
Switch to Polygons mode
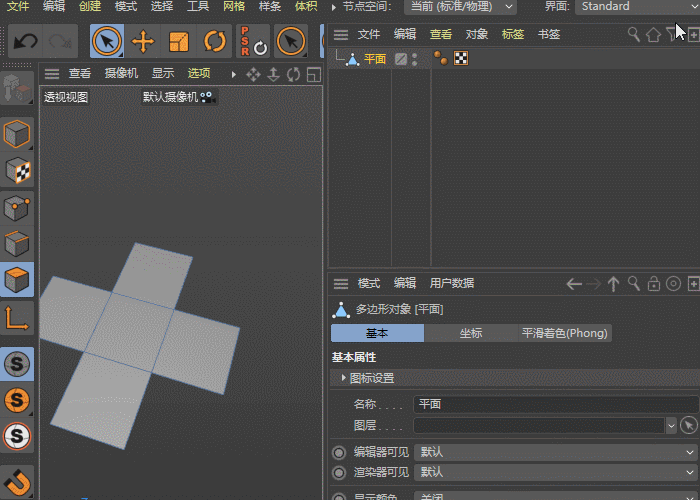click(x=17, y=279)
